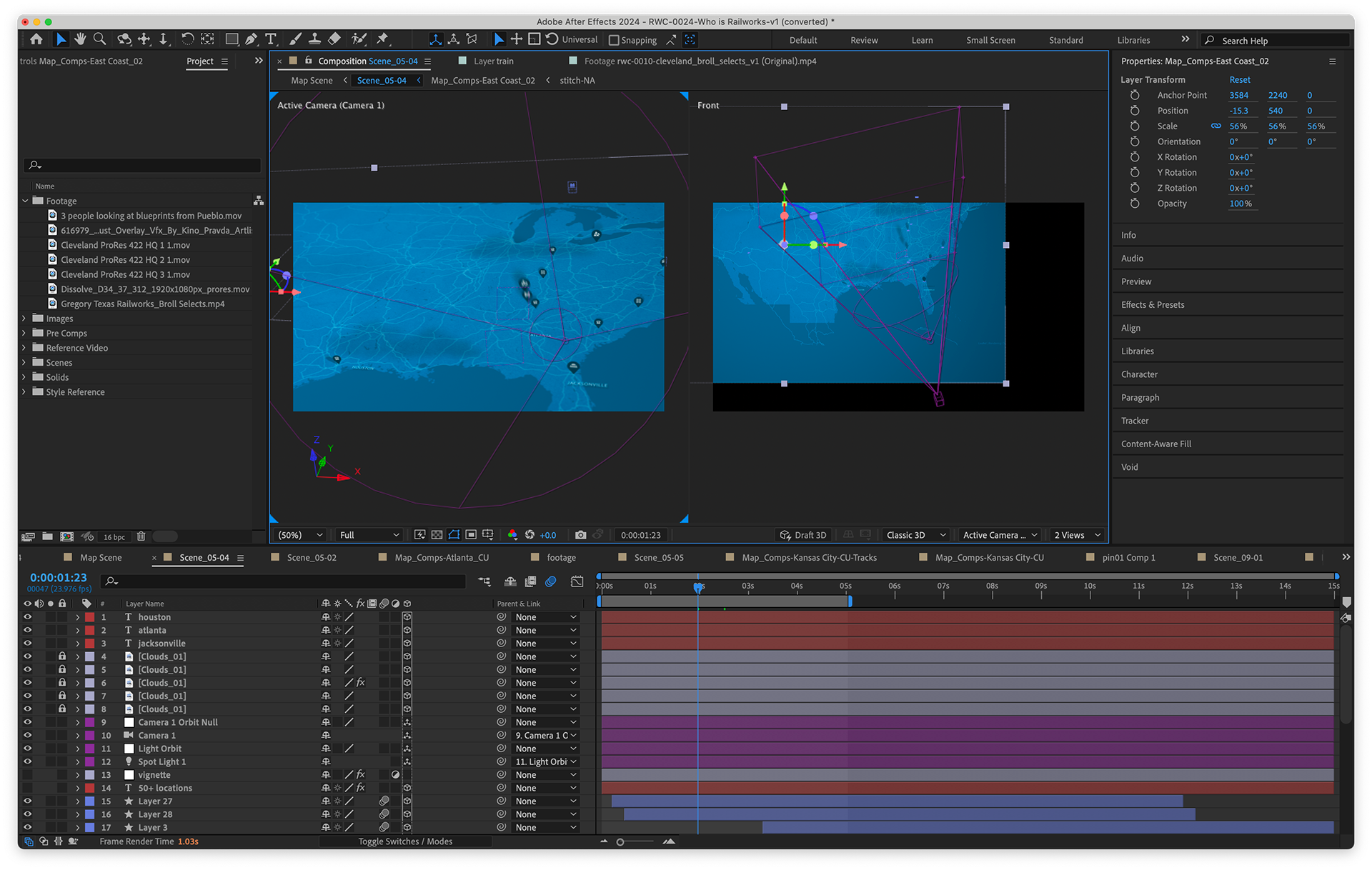Toggle stopwatch for Position property
This screenshot has height=870, width=1372.
[x=1135, y=111]
